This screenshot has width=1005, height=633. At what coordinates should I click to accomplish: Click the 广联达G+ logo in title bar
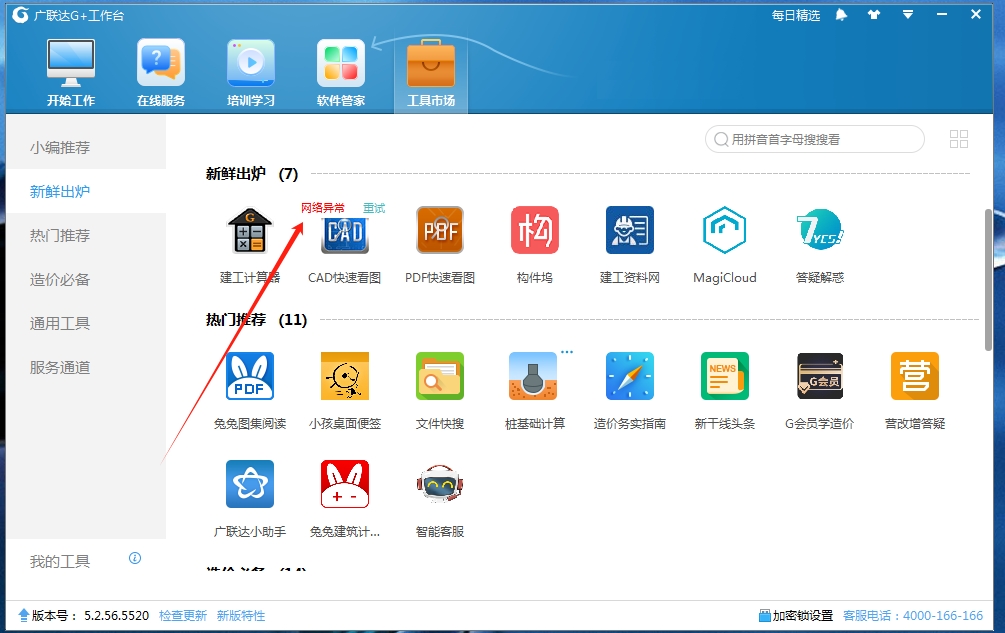(x=20, y=14)
